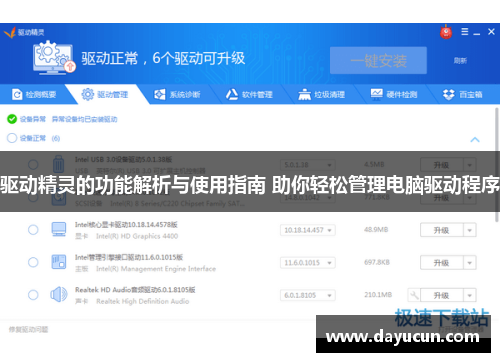Switch to the 检测概要 tab

pos(34,95)
